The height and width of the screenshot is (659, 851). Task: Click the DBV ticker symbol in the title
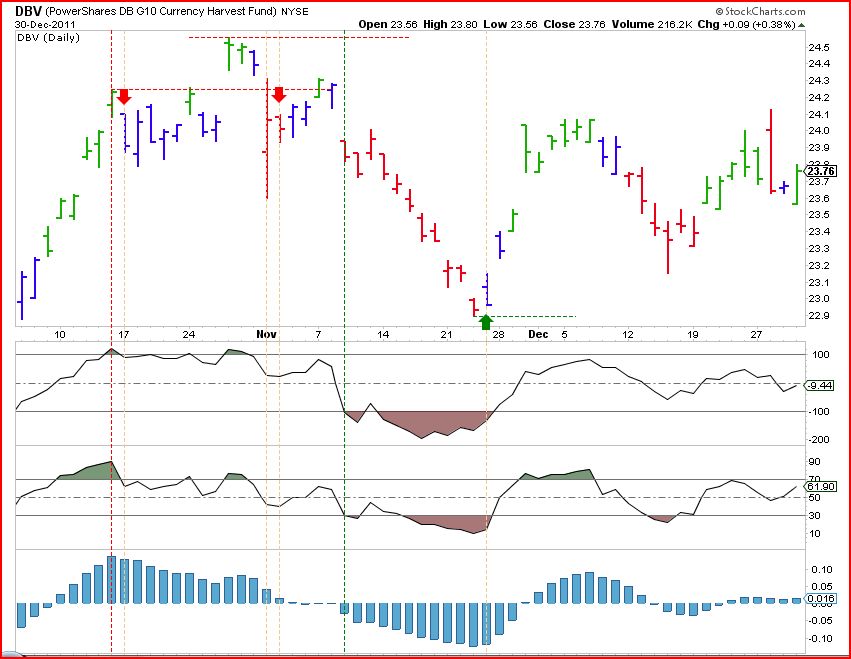[29, 11]
